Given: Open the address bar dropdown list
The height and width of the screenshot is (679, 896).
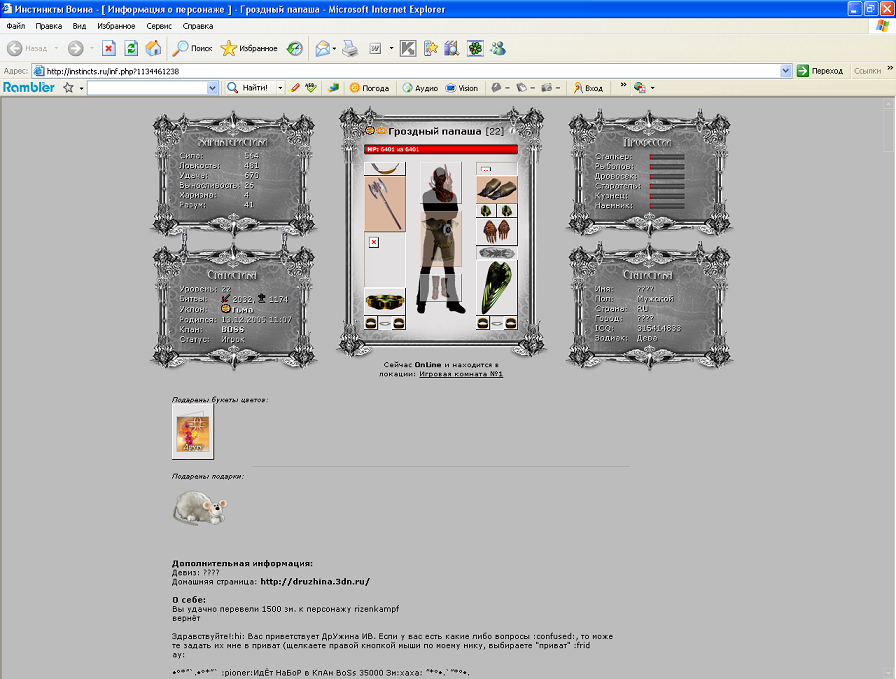Looking at the screenshot, I should (786, 71).
